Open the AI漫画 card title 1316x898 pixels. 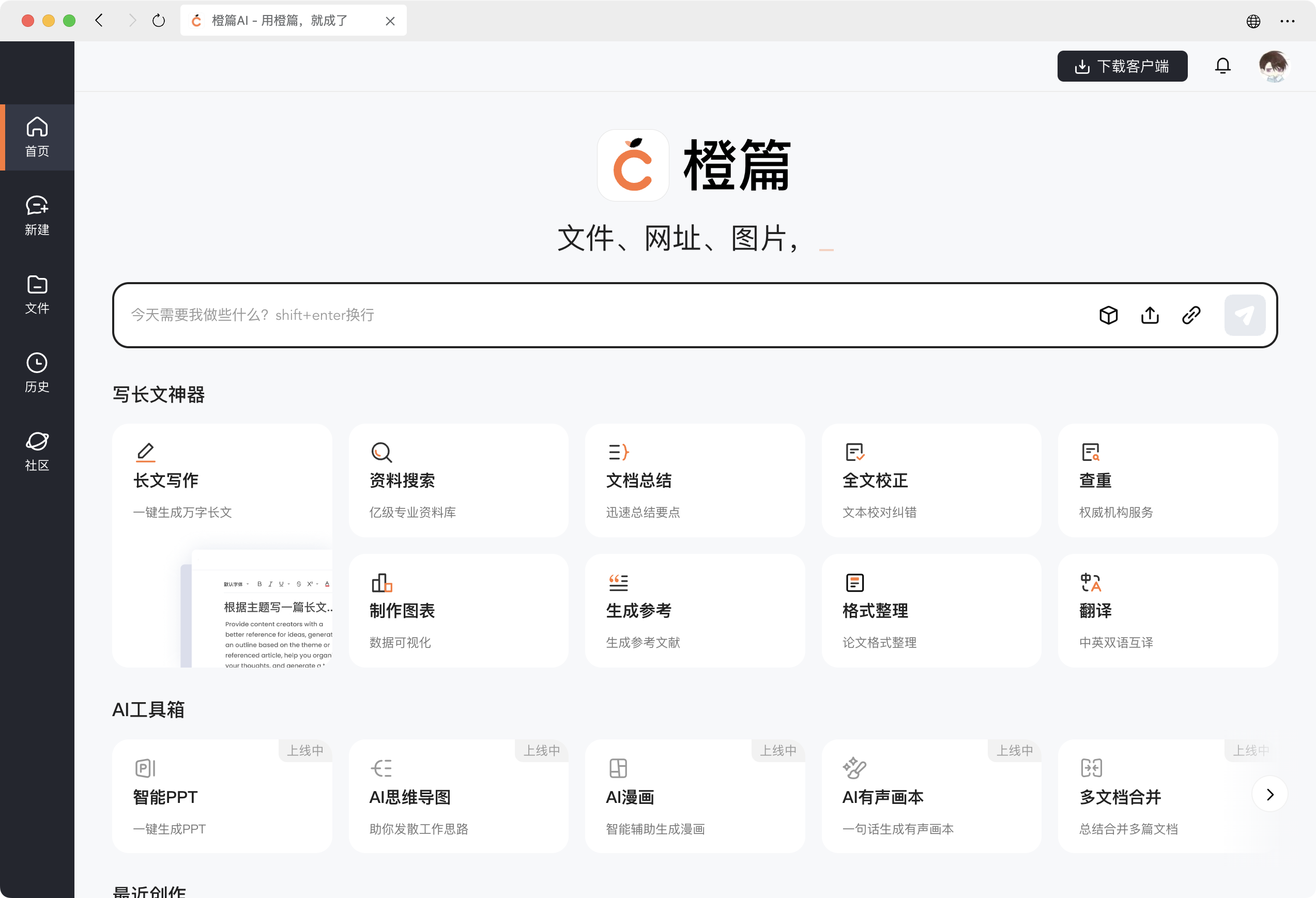tap(630, 797)
